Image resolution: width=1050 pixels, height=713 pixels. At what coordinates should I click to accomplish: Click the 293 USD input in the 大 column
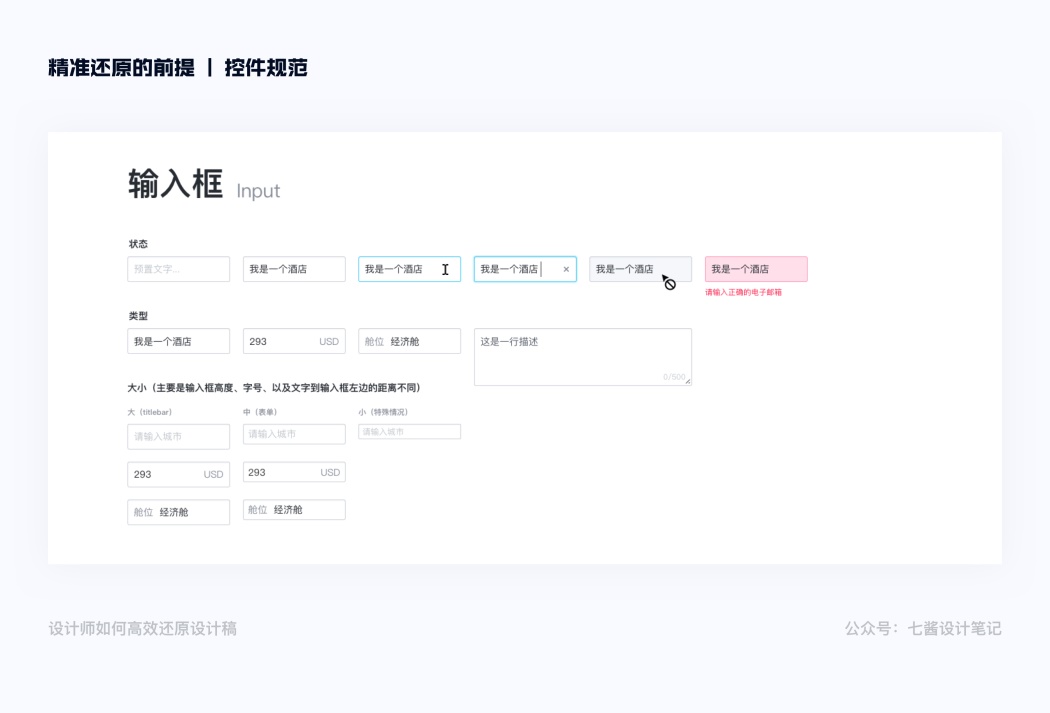coord(178,474)
